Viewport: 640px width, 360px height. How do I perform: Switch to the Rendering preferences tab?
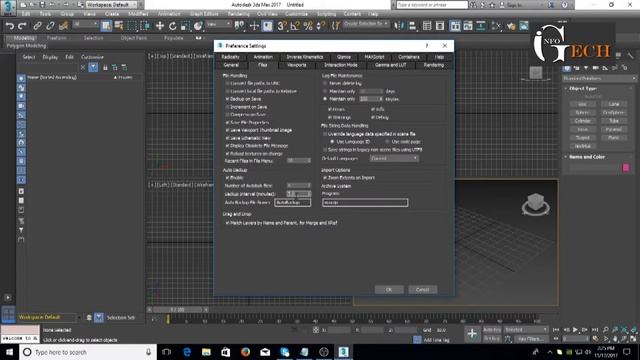click(433, 65)
